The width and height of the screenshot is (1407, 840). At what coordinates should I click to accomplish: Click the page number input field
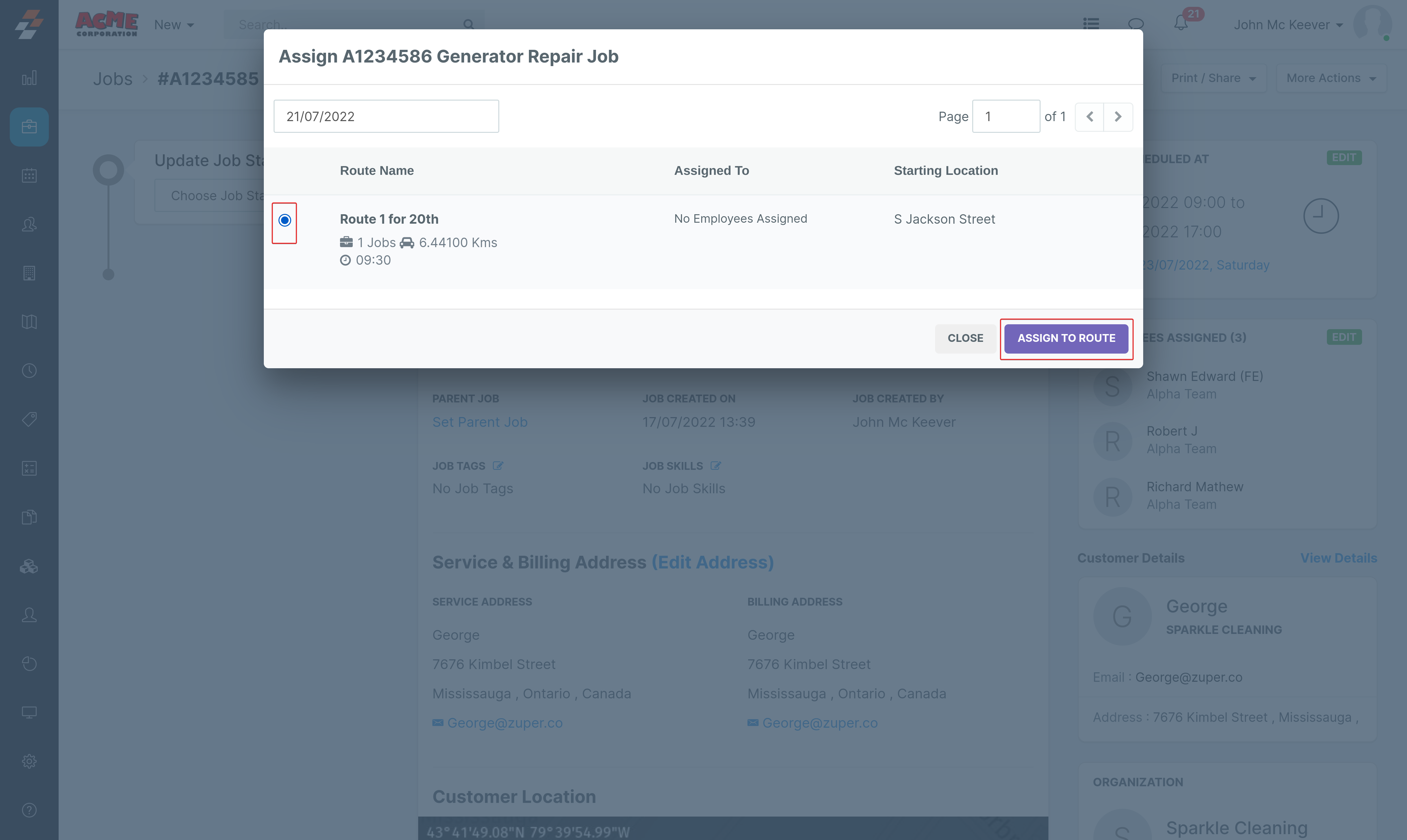point(1005,117)
